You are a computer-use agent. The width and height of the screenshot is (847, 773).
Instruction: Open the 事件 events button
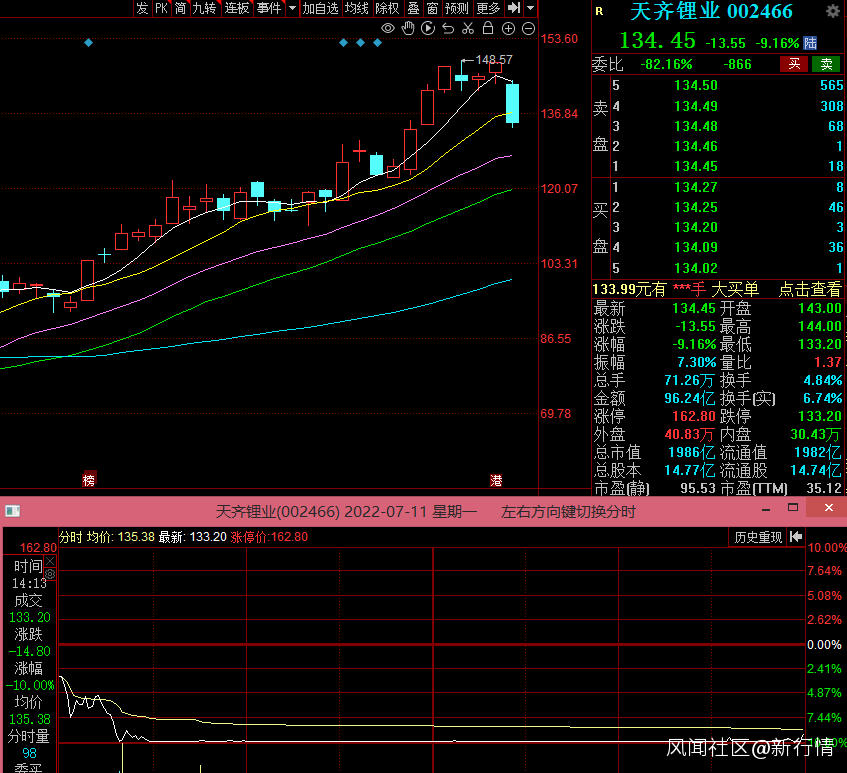point(269,8)
